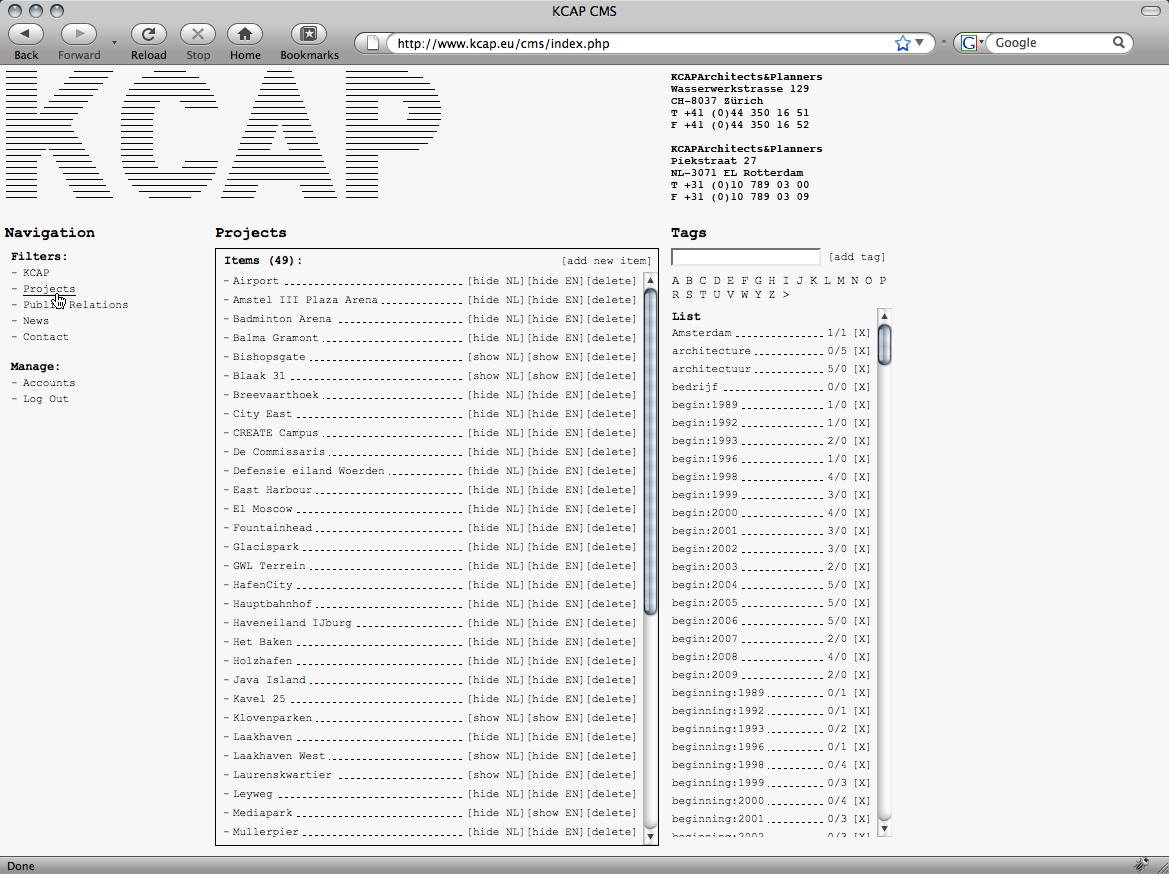Viewport: 1169px width, 874px height.
Task: Open the Accounts management link
Action: click(x=49, y=383)
